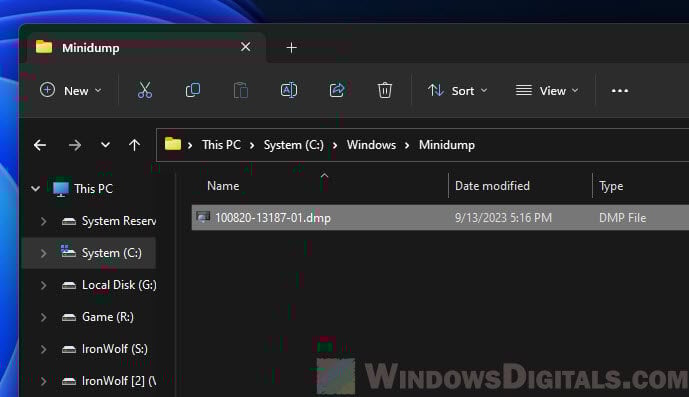This screenshot has width=689, height=397.
Task: Open the Sort dropdown
Action: tap(457, 91)
